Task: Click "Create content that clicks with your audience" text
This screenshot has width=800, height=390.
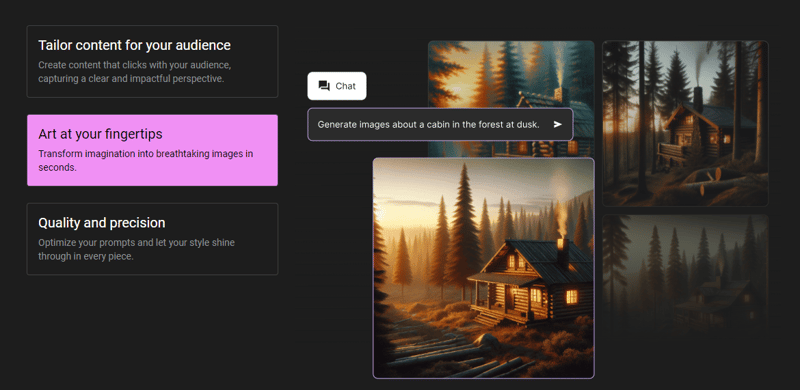Action: pos(135,72)
